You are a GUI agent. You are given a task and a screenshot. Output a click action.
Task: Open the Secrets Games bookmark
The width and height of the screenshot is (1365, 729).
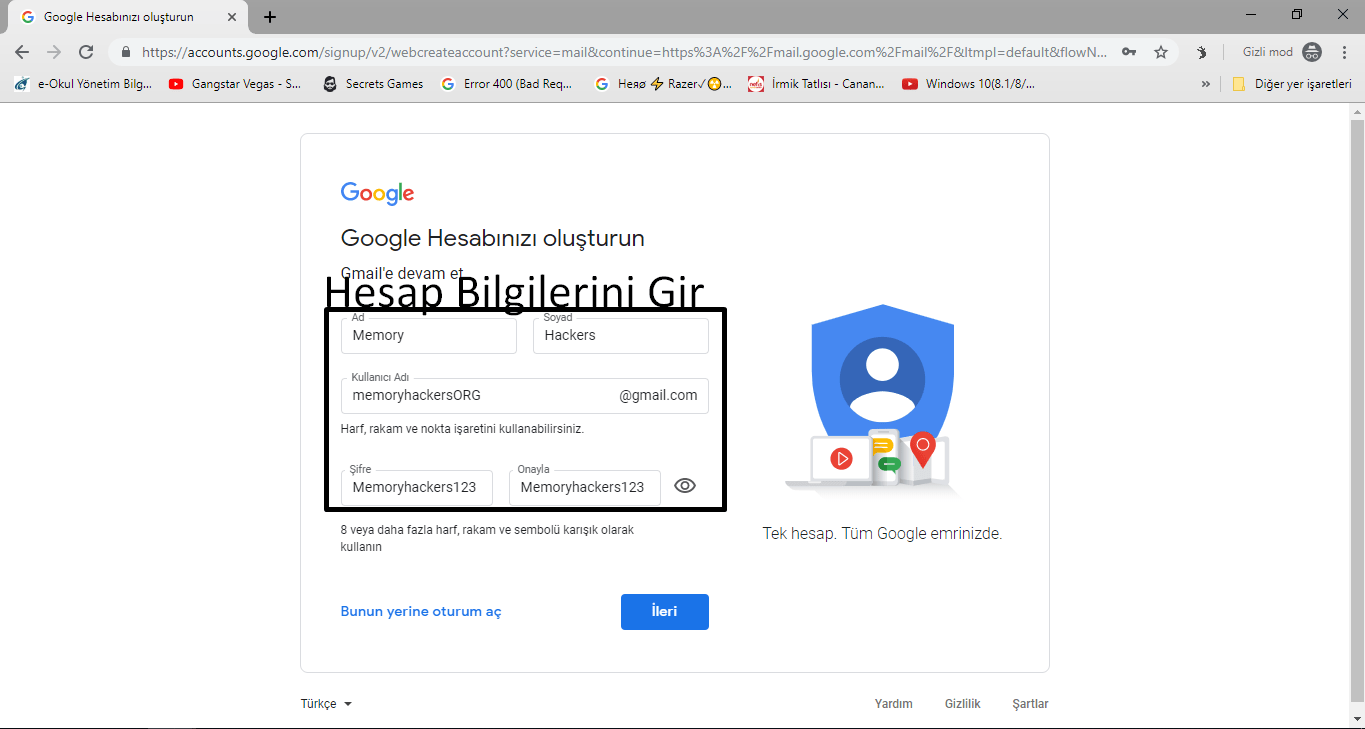click(x=373, y=84)
